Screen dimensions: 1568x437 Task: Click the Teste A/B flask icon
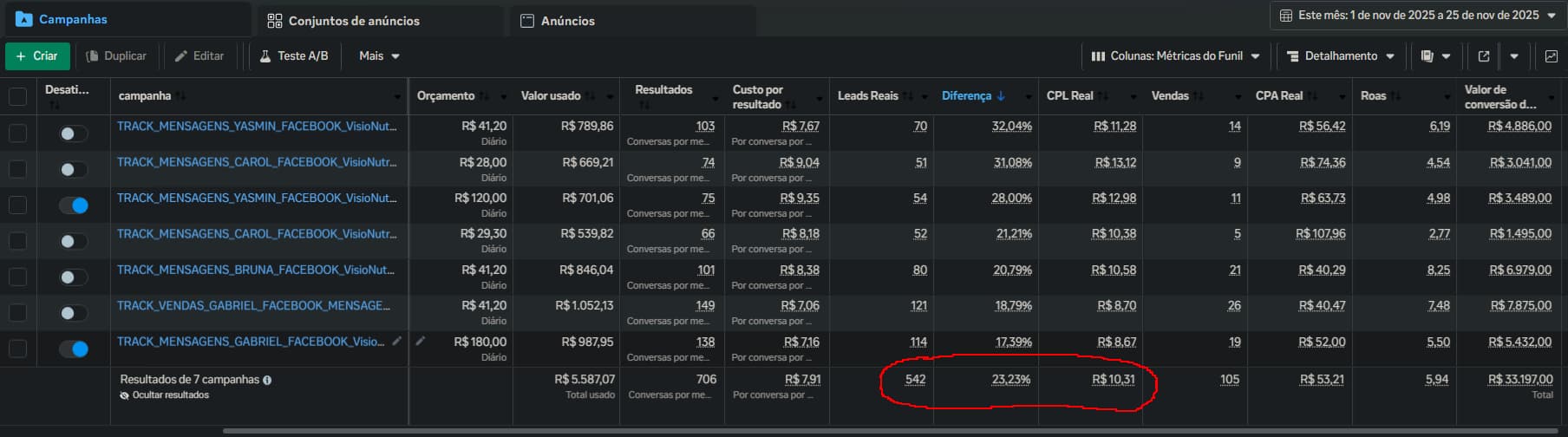point(265,56)
